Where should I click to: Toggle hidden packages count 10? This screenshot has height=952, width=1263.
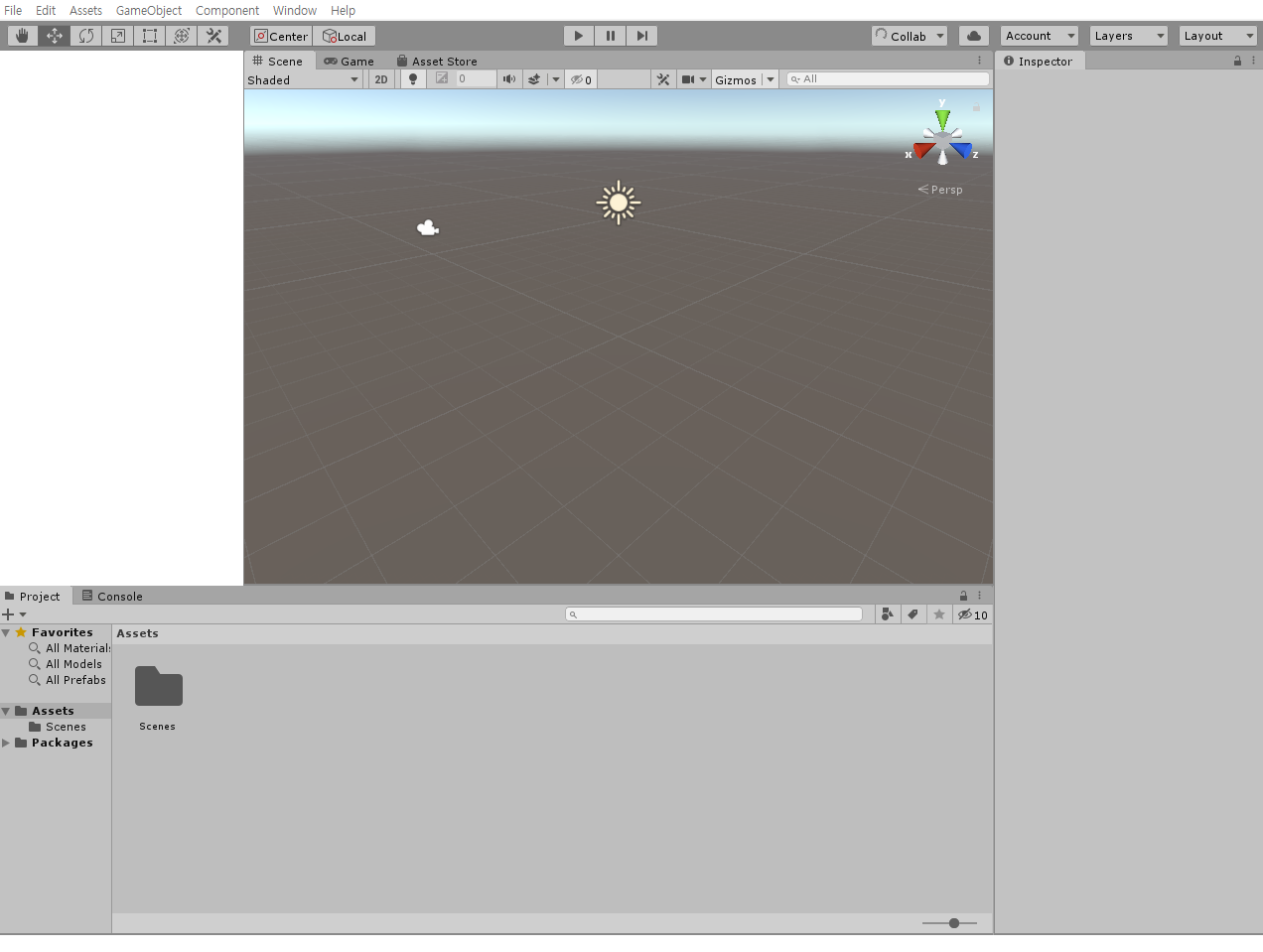coord(973,614)
